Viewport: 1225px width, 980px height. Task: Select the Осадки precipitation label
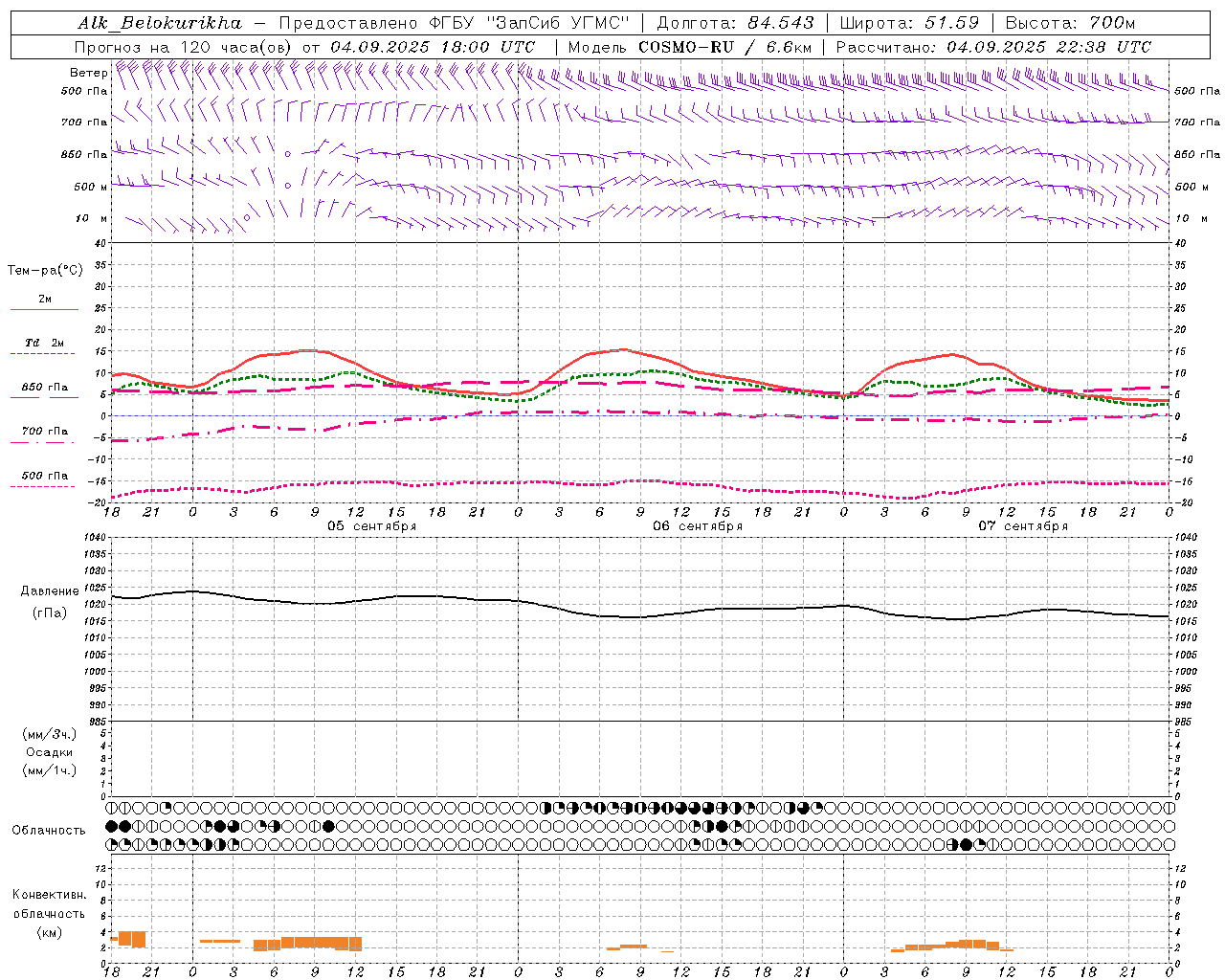pos(50,752)
